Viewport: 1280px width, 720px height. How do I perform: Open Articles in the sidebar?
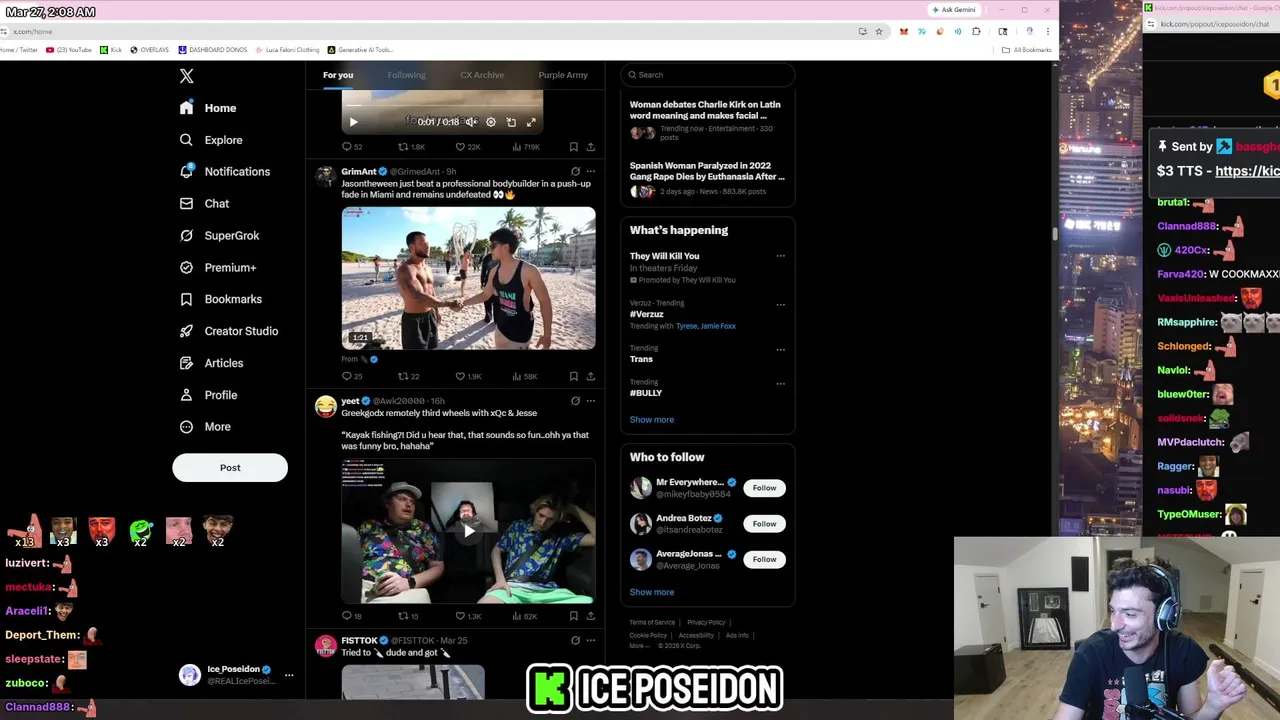pyautogui.click(x=211, y=363)
